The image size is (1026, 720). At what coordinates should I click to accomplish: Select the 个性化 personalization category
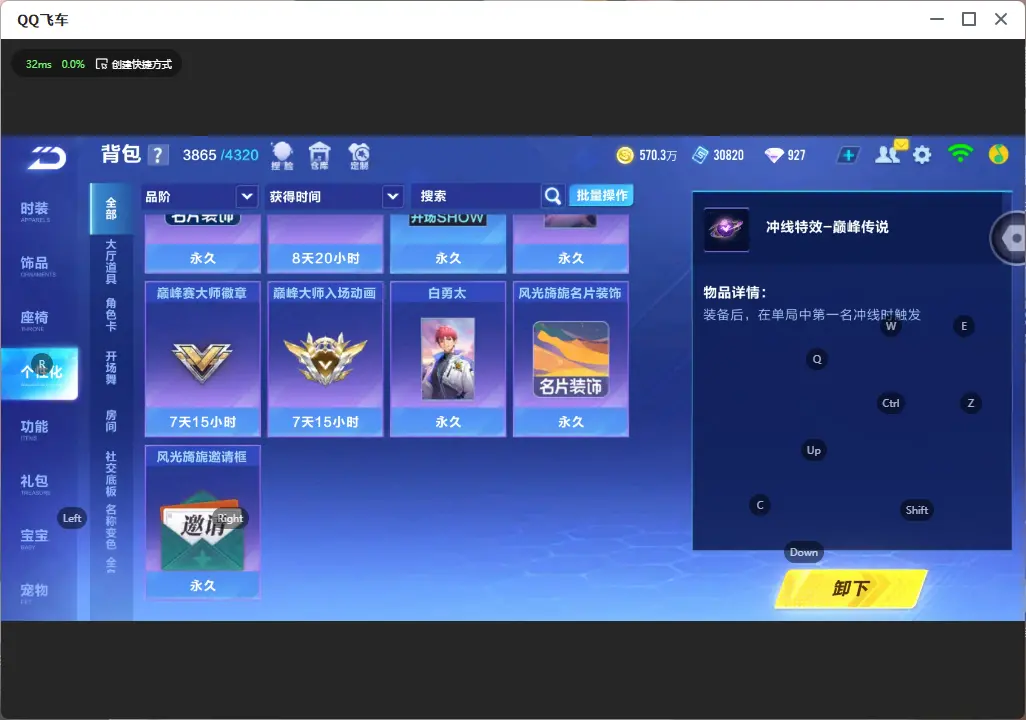(x=39, y=373)
